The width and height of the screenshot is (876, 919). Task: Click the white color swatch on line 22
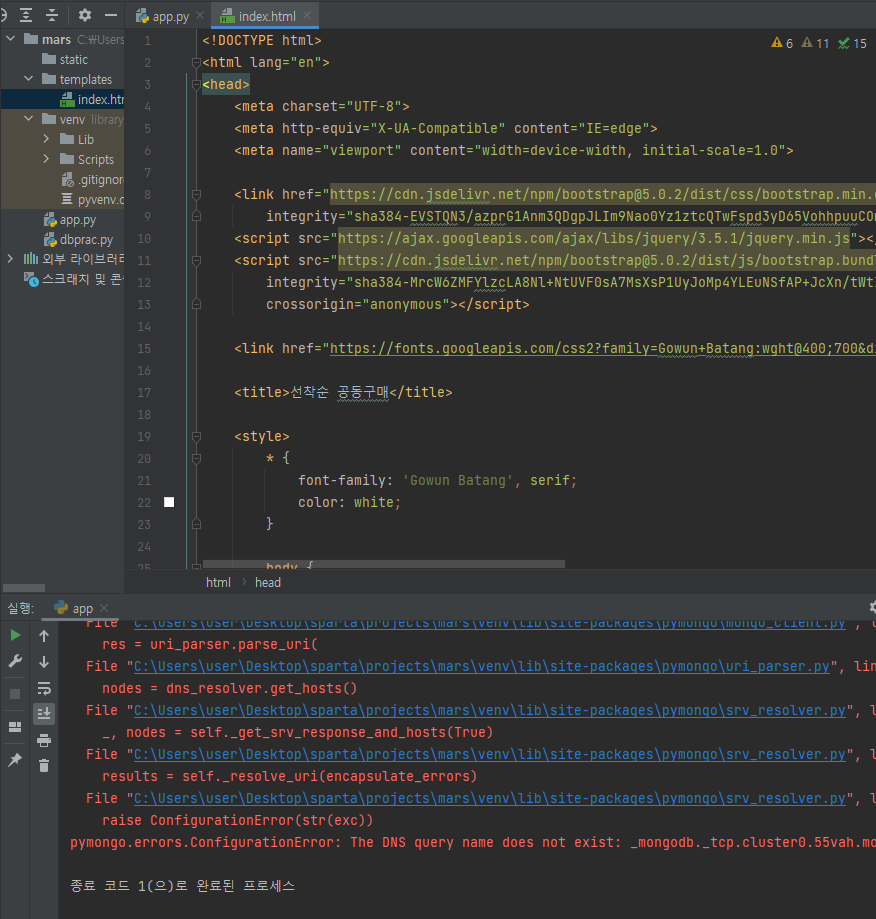[x=169, y=502]
